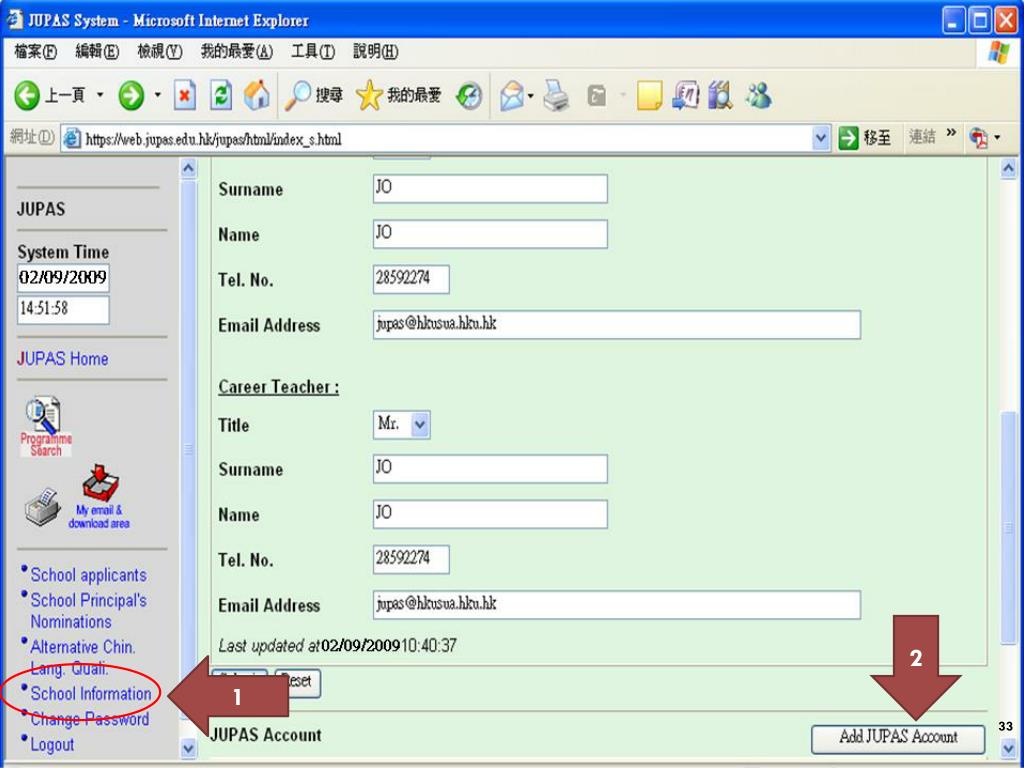The image size is (1024, 768).
Task: Click main page scrollbar down arrow
Action: pos(1008,748)
